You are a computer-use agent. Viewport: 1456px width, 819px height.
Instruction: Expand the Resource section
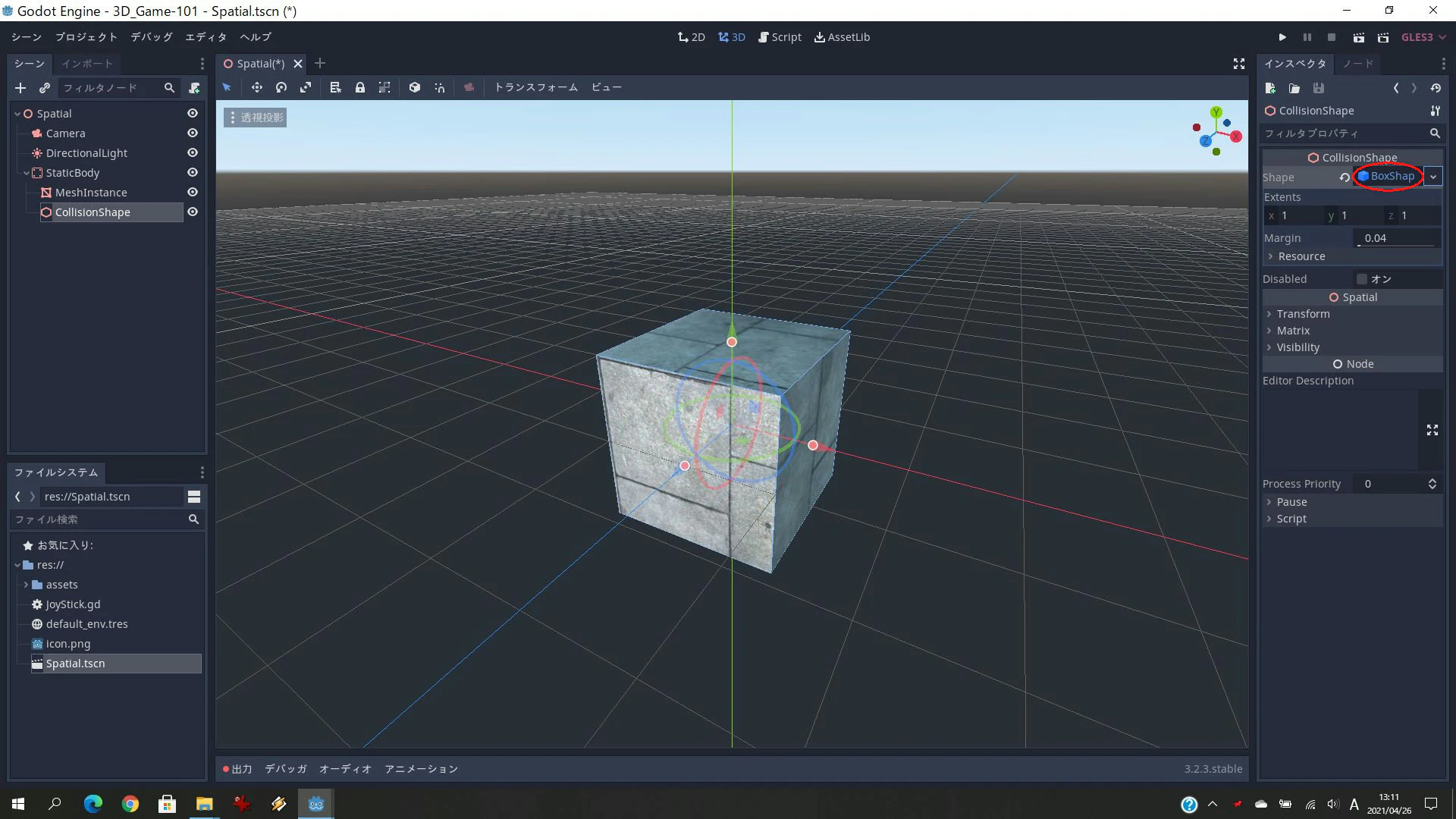[x=1353, y=256]
